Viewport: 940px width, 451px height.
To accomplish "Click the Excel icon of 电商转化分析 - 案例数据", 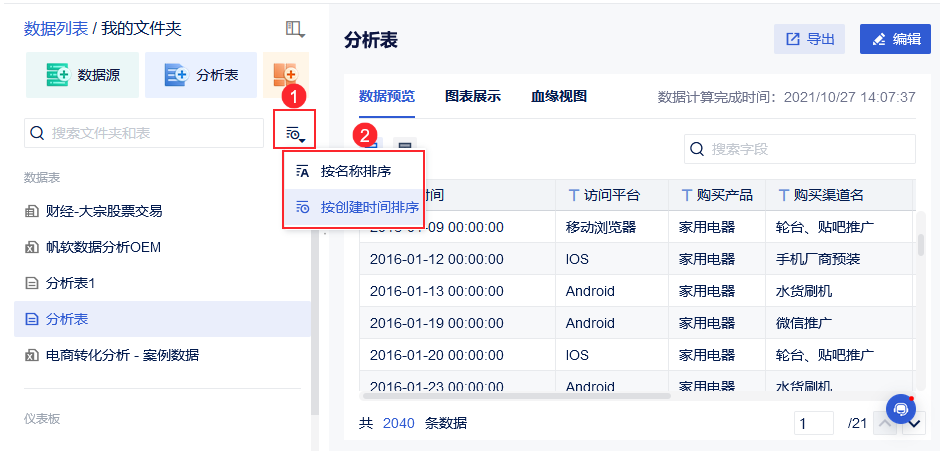I will 31,355.
